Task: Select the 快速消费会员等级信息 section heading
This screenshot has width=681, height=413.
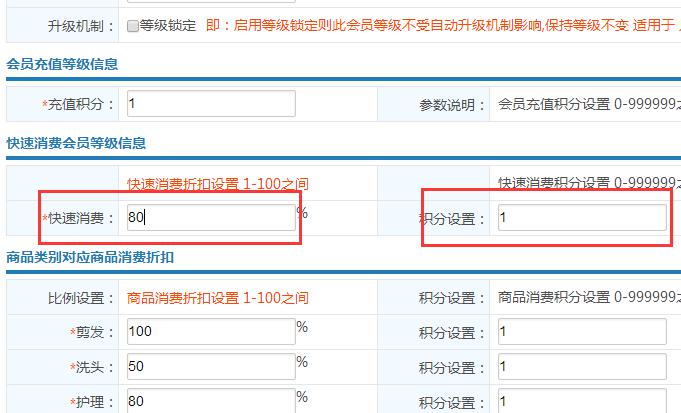Action: point(76,143)
